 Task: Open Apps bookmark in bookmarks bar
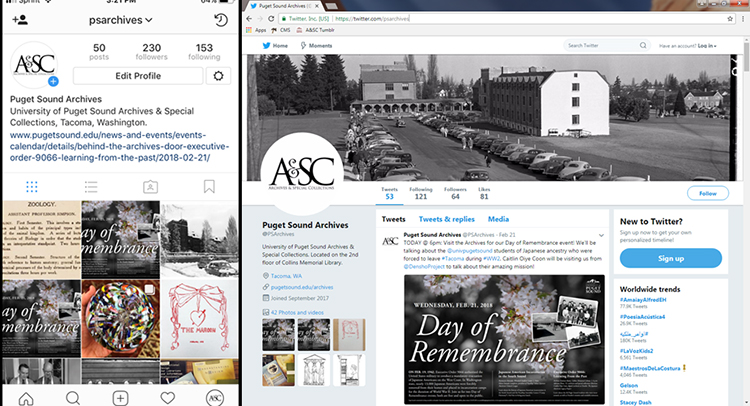[x=256, y=30]
